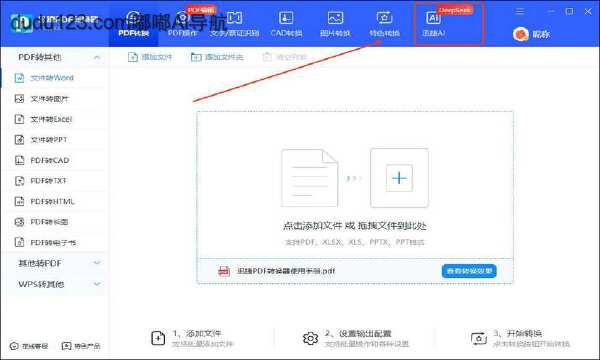Open the 迅捷AI DeepSeek tool
Viewport: 600px width, 360px height.
pyautogui.click(x=434, y=24)
